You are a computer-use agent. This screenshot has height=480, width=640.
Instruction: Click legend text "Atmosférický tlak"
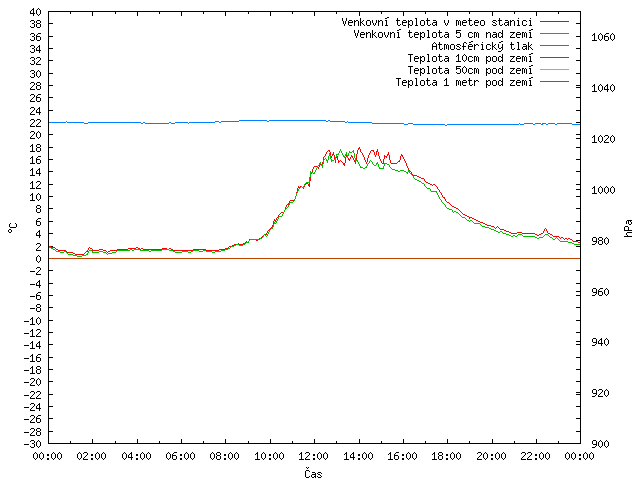click(x=482, y=46)
